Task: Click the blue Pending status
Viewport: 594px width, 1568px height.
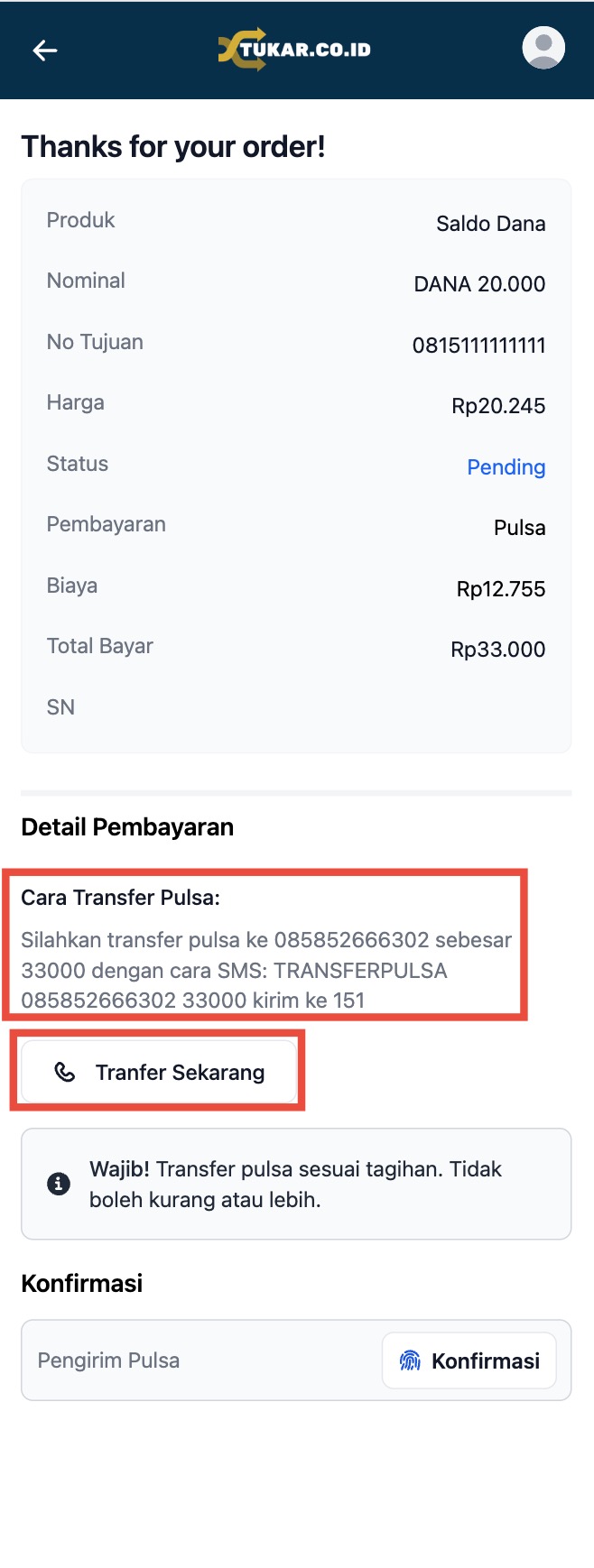Action: click(x=506, y=467)
